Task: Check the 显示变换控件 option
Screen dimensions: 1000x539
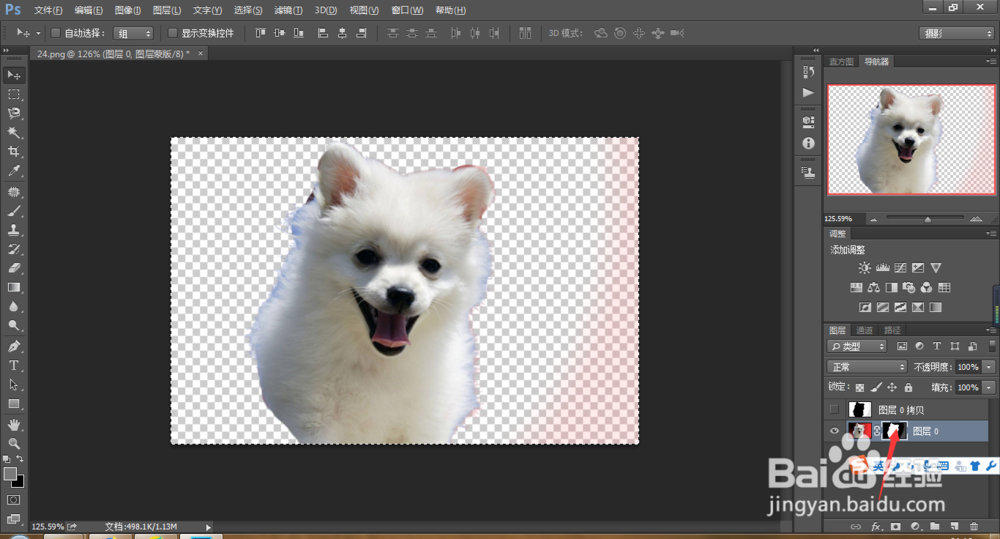Action: point(173,33)
